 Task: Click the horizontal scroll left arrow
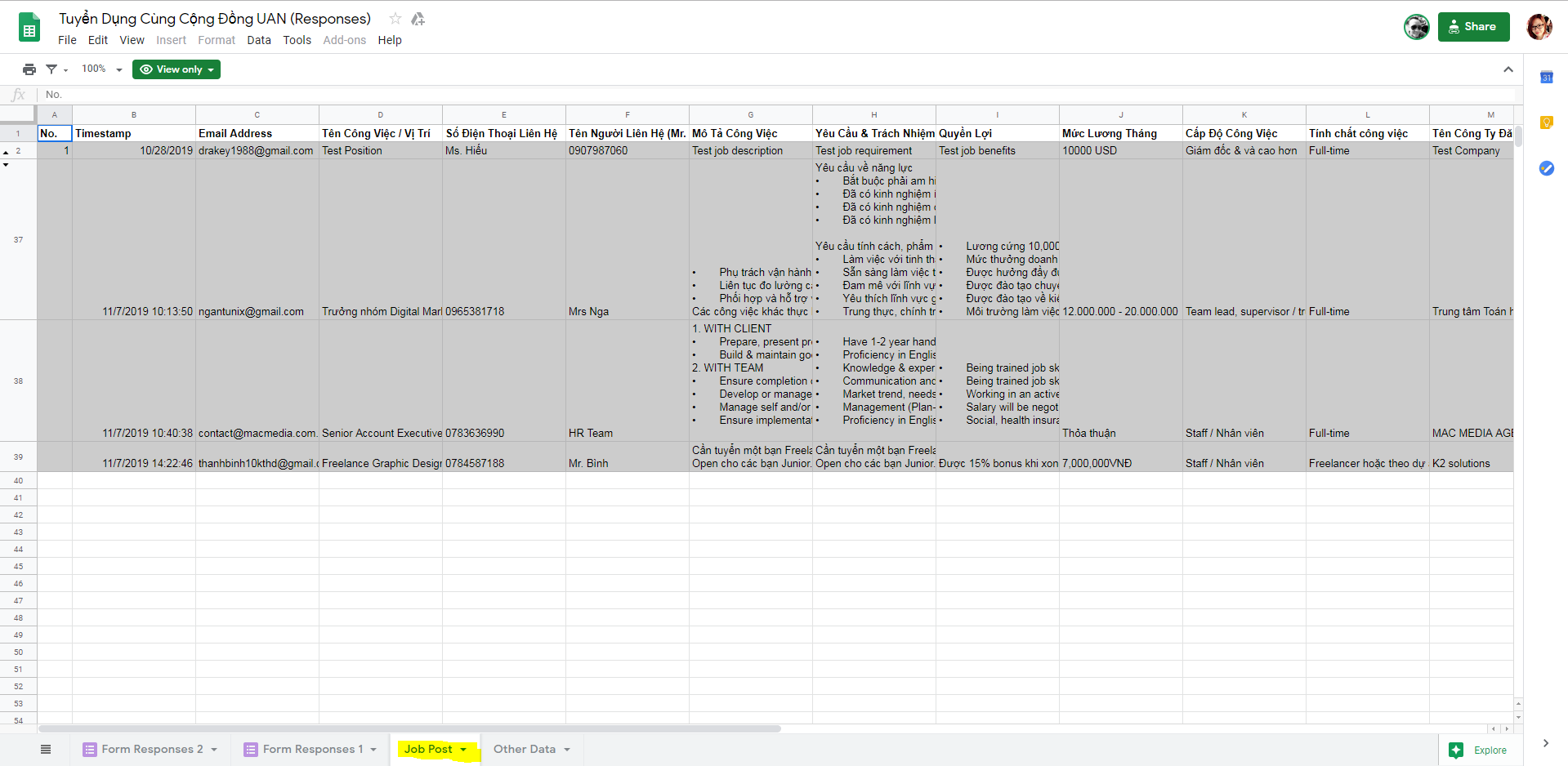click(x=1494, y=728)
